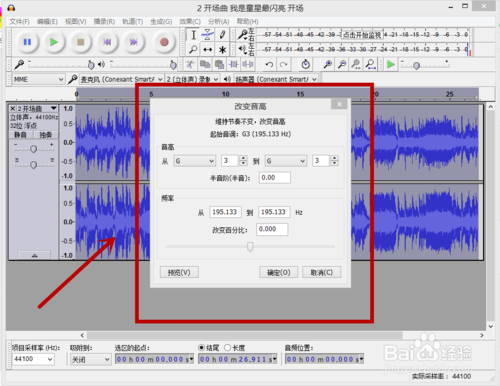This screenshot has width=500, height=386.
Task: Click the Paste icon in edit toolbar
Action: pos(219,64)
